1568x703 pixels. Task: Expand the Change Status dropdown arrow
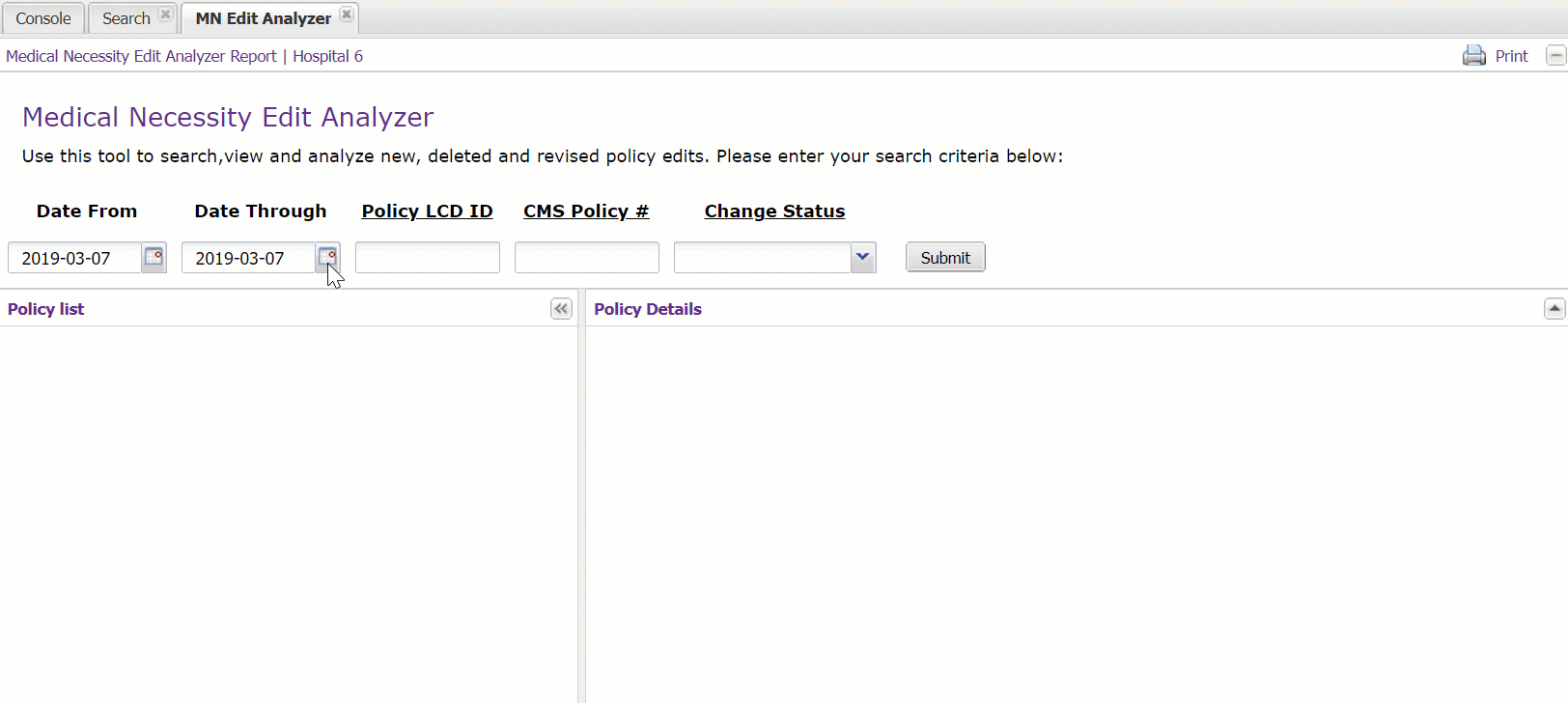863,258
